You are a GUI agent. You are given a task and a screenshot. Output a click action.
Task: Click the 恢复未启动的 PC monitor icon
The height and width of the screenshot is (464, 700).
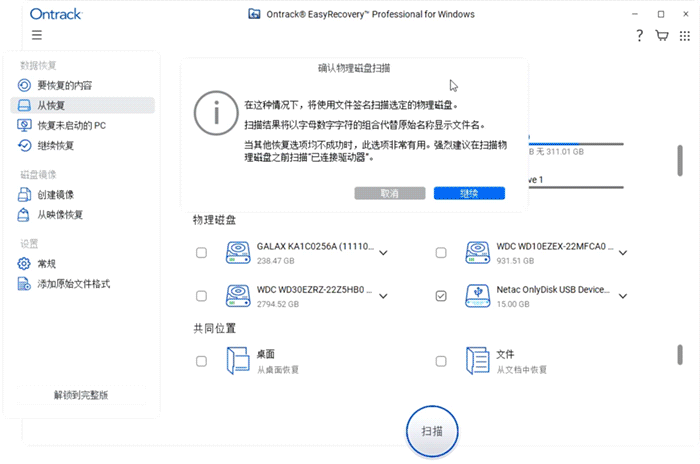tap(24, 125)
